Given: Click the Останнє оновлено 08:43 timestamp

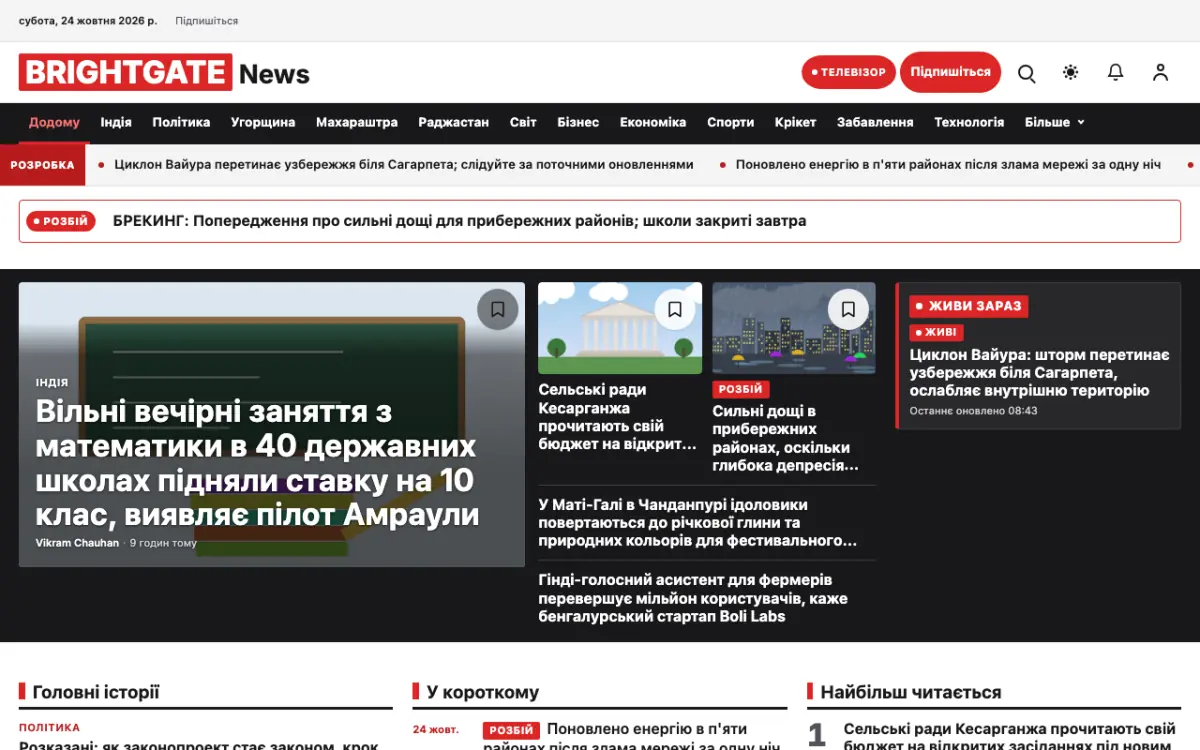Looking at the screenshot, I should click(x=973, y=410).
